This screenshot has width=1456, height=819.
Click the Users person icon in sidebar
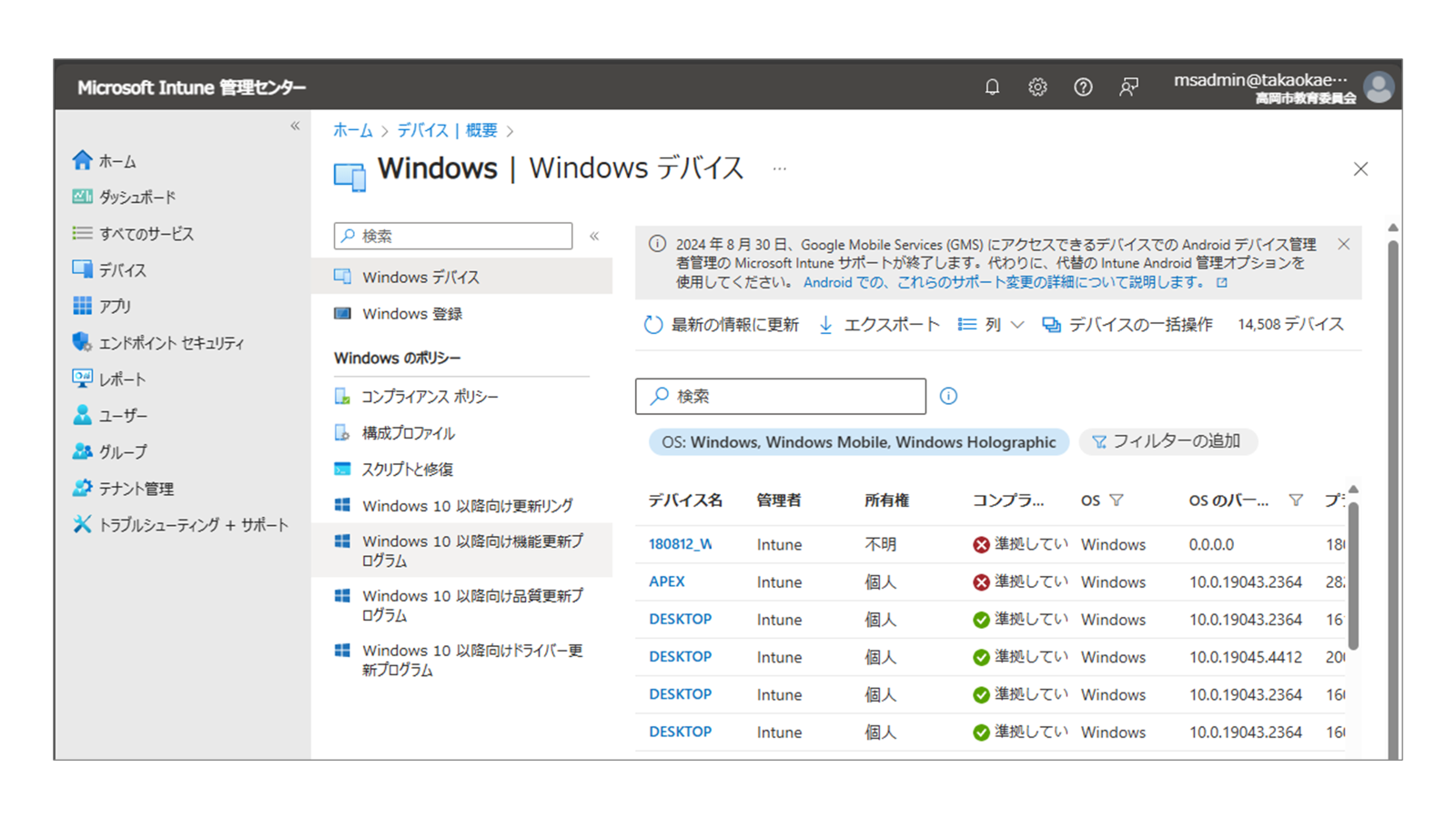click(82, 415)
